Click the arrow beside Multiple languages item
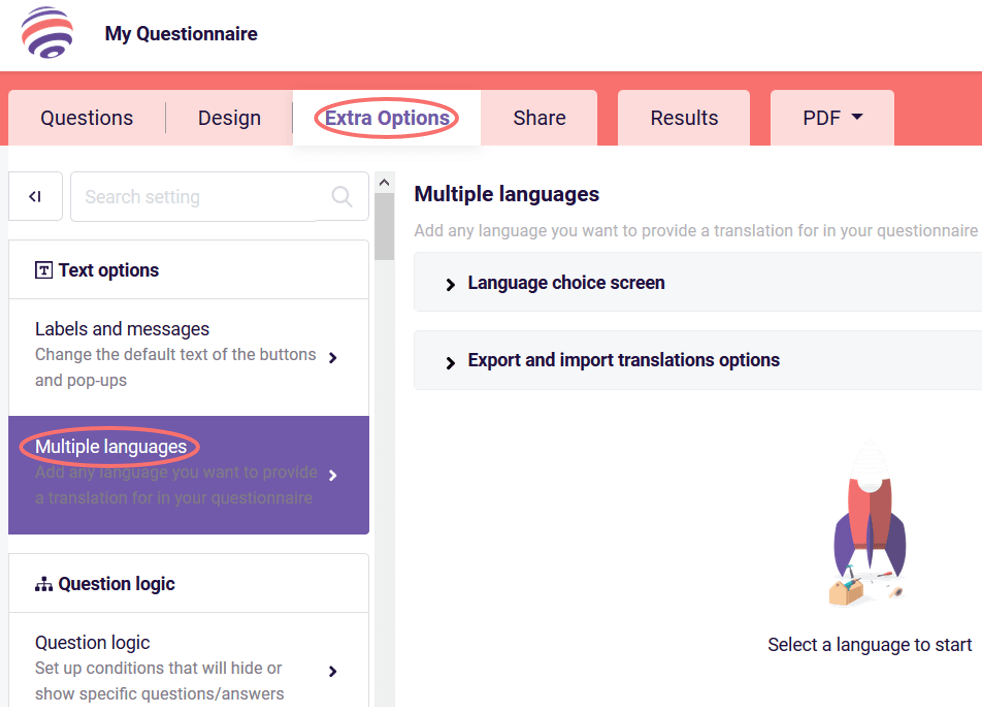 (x=333, y=476)
